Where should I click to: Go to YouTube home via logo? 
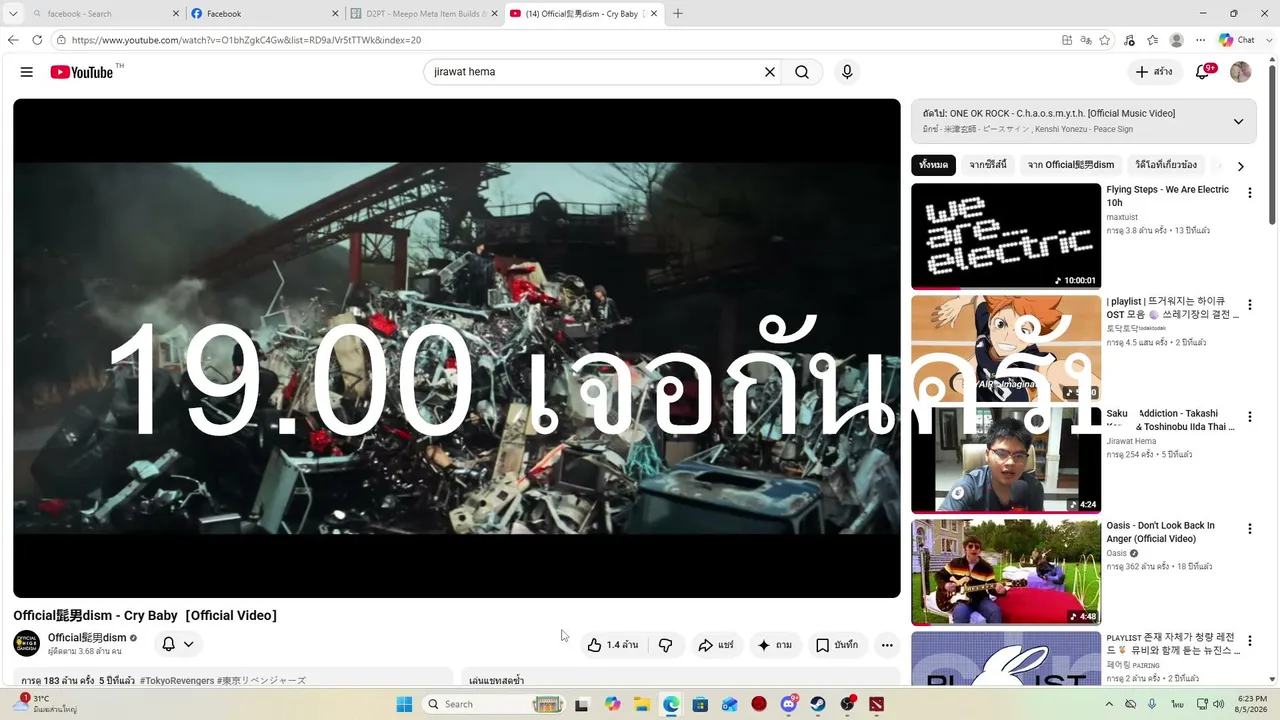coord(82,72)
